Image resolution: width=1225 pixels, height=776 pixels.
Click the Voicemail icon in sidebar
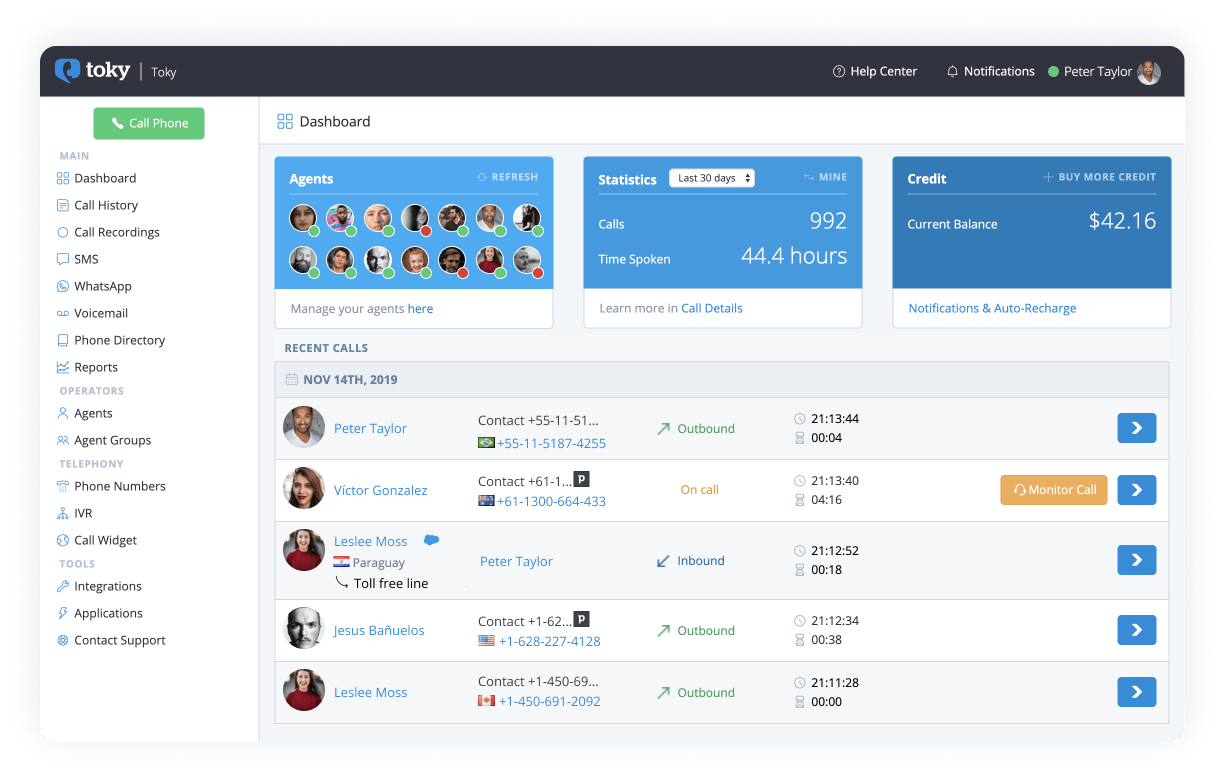click(63, 313)
